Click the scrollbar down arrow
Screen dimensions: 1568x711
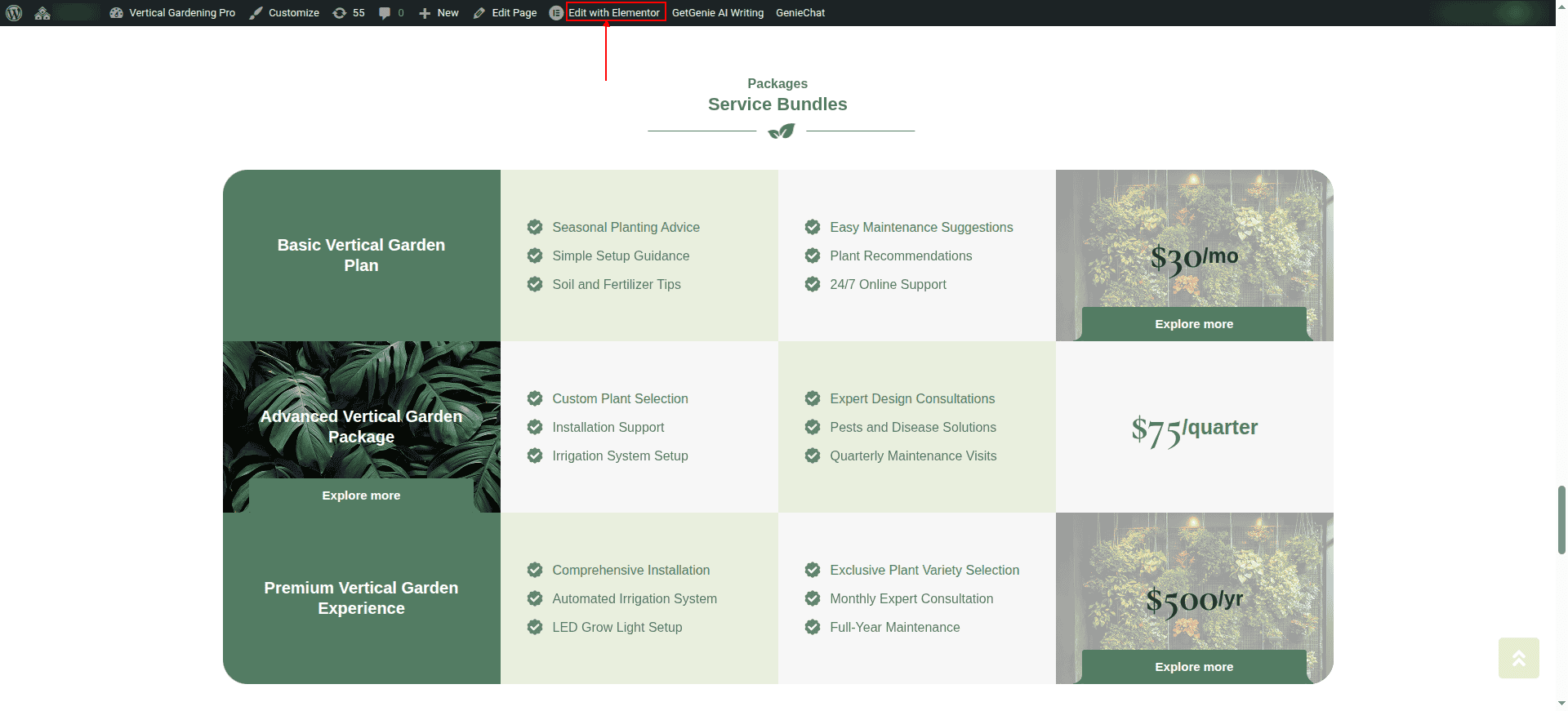click(x=1561, y=704)
